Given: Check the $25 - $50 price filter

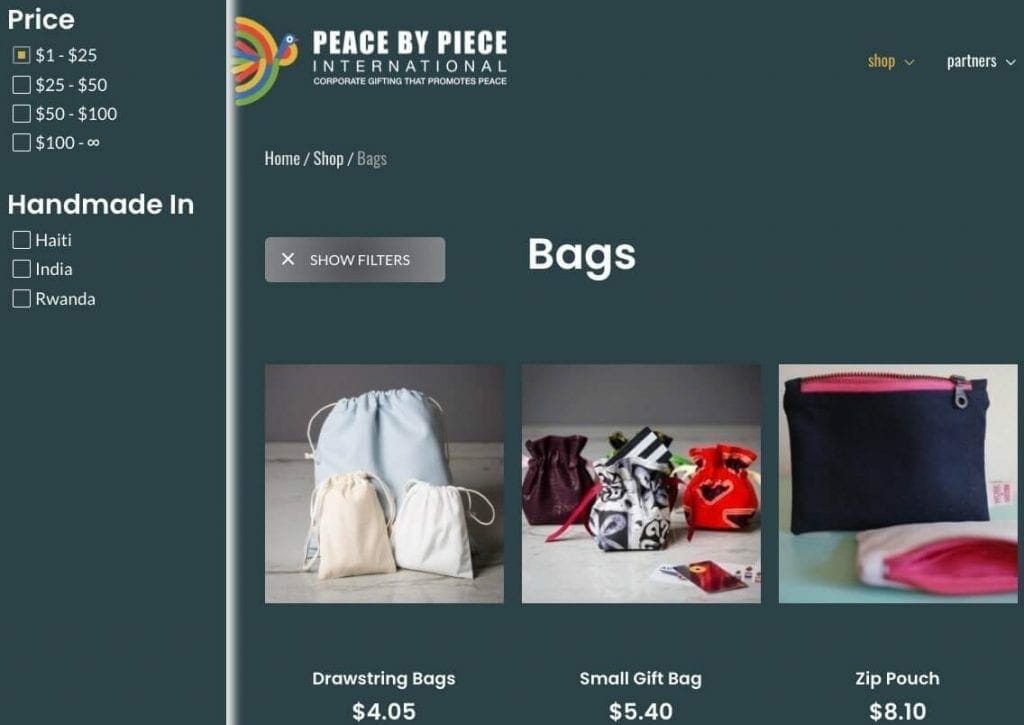Looking at the screenshot, I should (22, 84).
